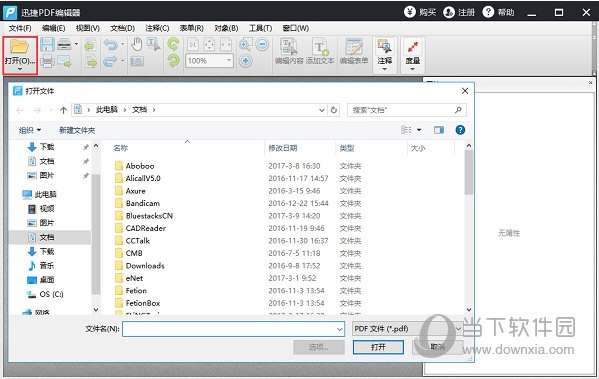Viewport: 599px width, 379px height.
Task: Expand the 注释 annotation dropdown
Action: [x=385, y=69]
